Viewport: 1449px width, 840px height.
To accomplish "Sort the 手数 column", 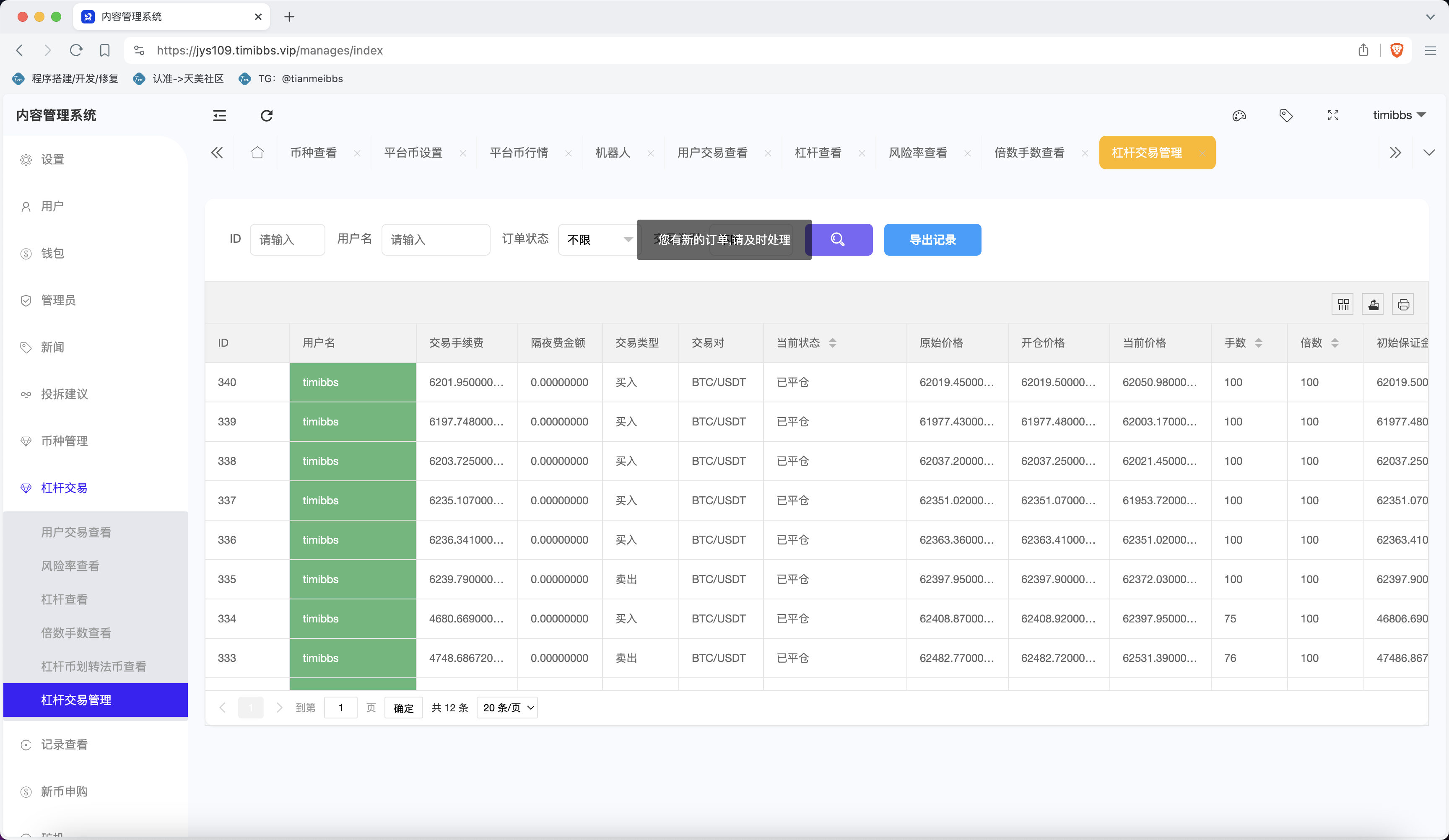I will click(1258, 343).
